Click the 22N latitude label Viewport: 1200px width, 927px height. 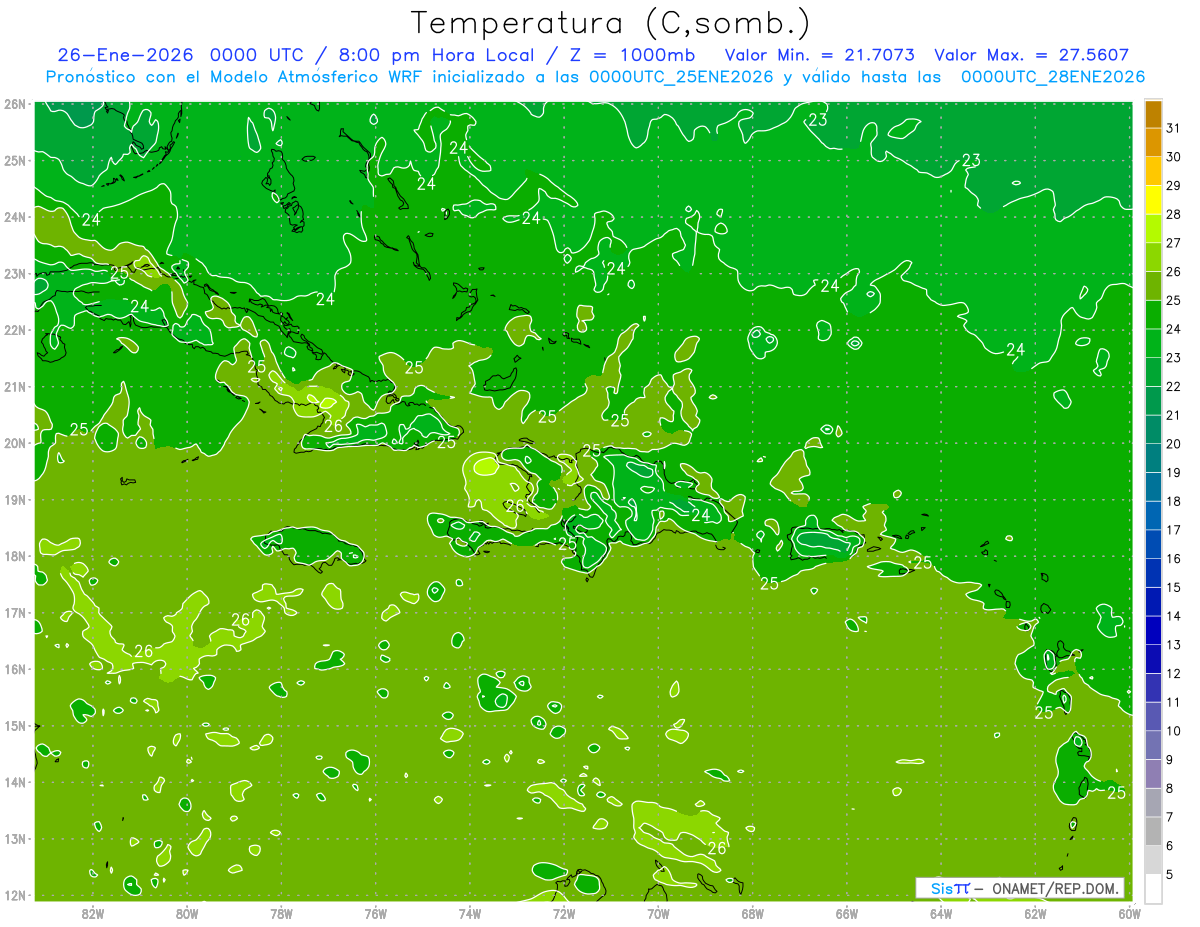(14, 330)
